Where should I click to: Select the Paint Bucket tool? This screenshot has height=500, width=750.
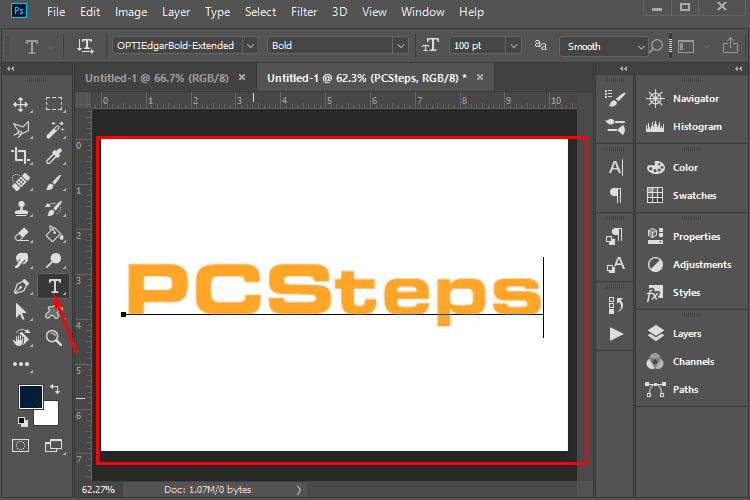coord(54,234)
